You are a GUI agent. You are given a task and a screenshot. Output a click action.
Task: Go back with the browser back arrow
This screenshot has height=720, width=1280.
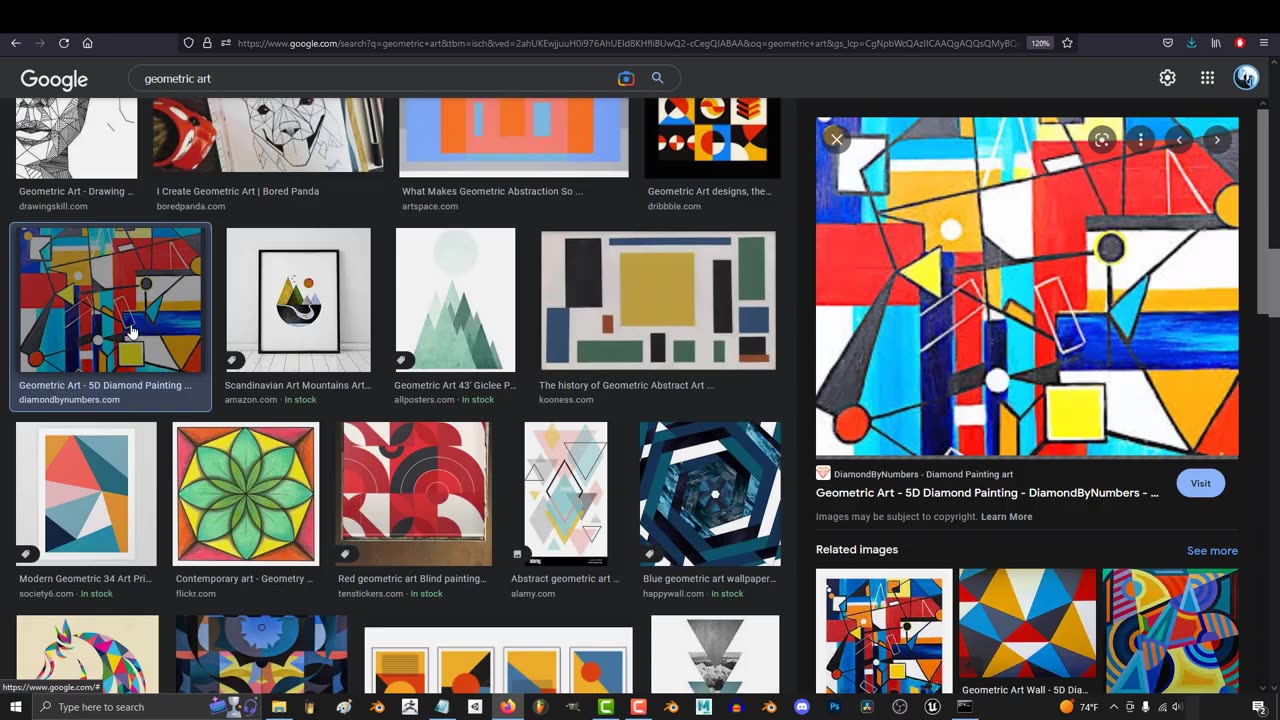coord(16,43)
